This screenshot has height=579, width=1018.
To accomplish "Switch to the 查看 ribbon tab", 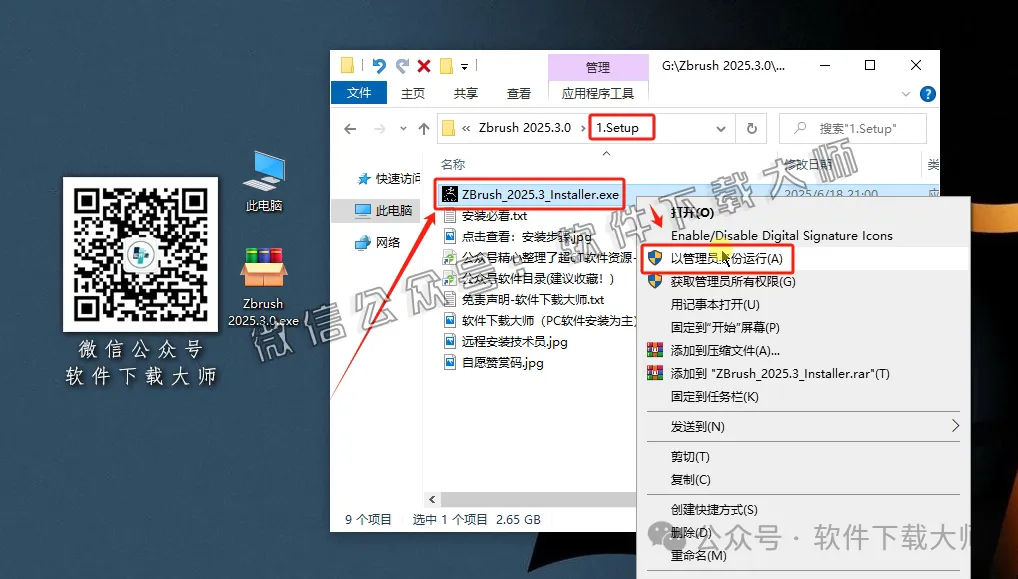I will click(518, 92).
